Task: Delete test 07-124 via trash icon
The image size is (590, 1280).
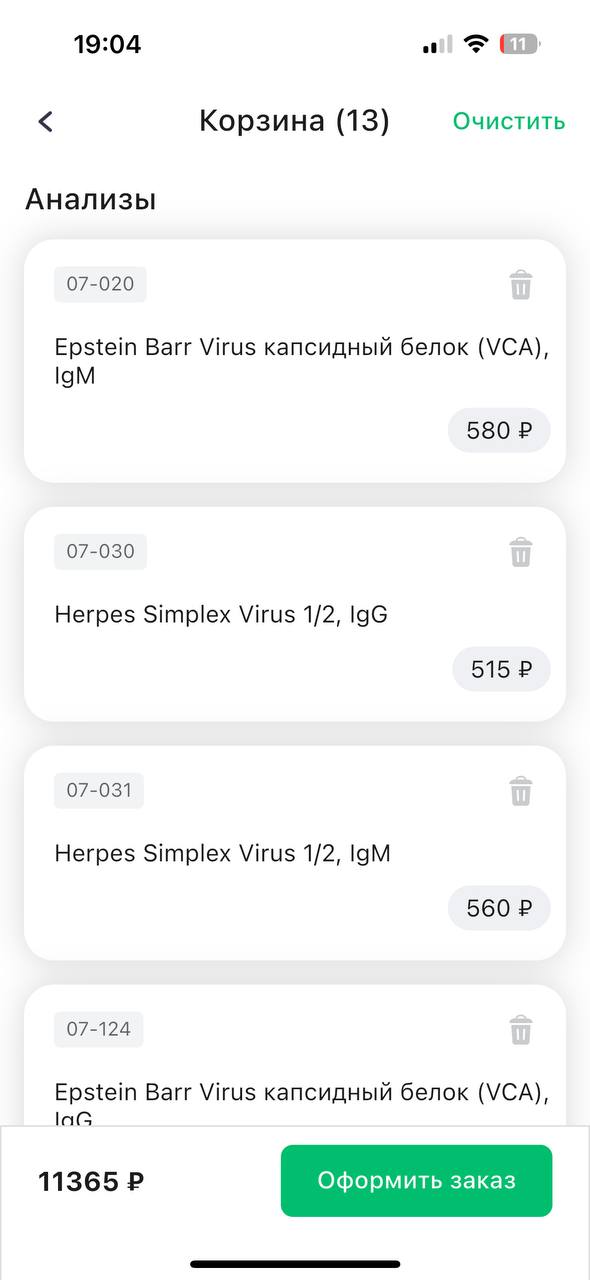Action: 520,1029
